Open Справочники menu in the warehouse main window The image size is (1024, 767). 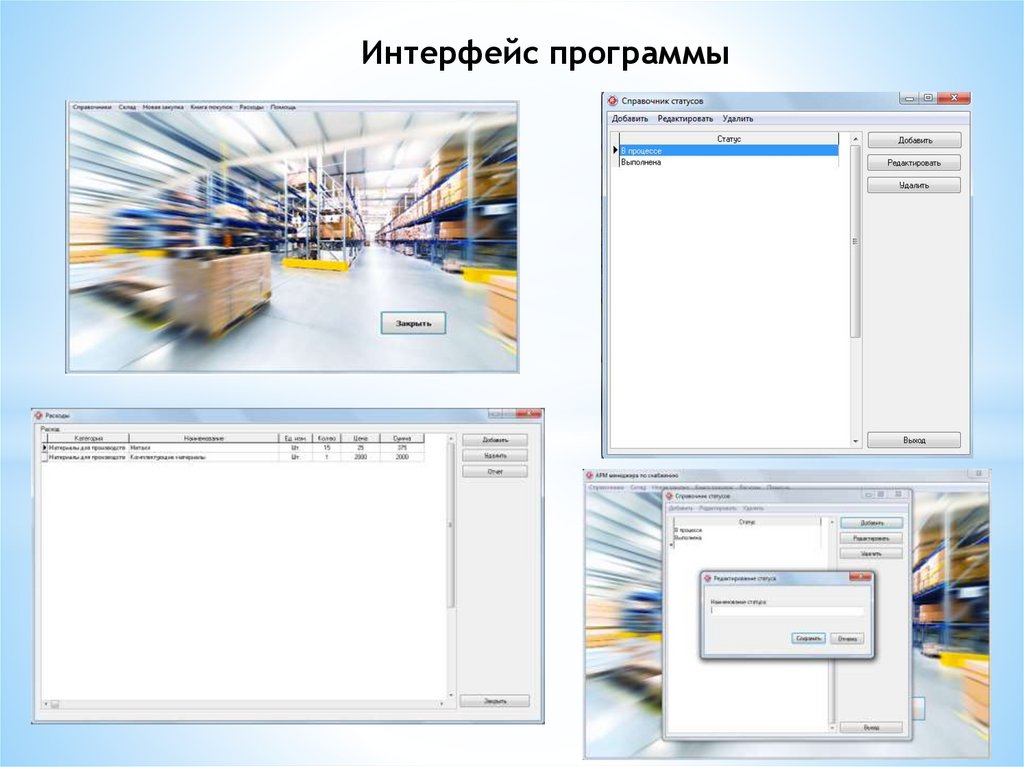coord(92,107)
